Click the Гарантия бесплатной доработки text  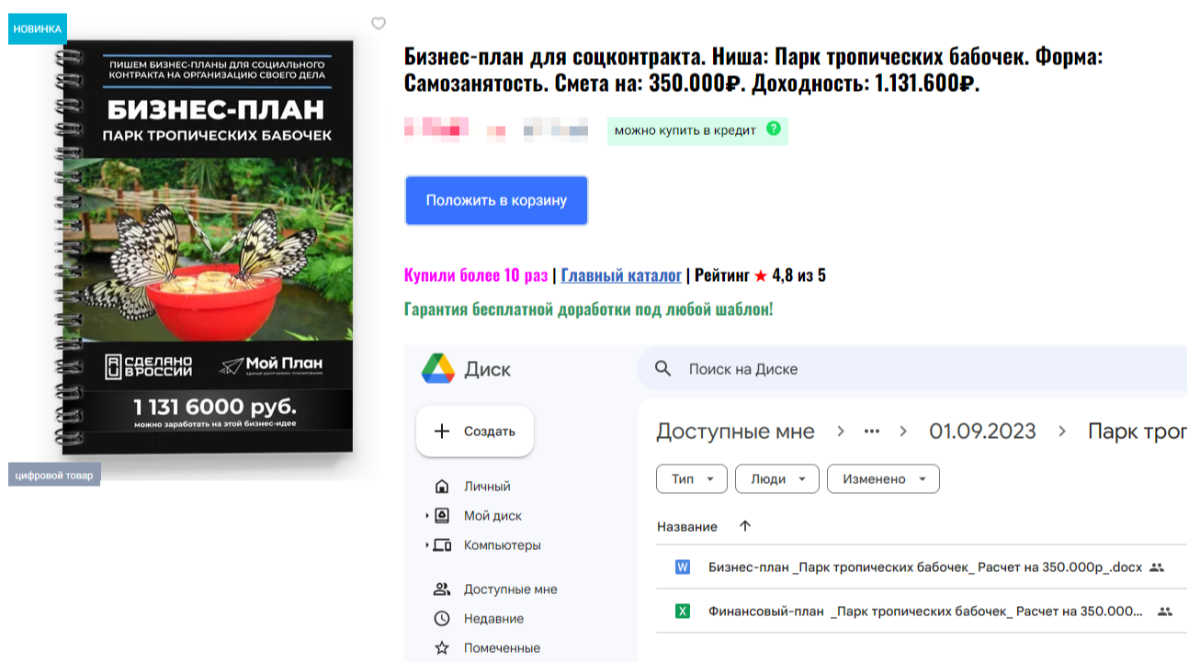(588, 309)
